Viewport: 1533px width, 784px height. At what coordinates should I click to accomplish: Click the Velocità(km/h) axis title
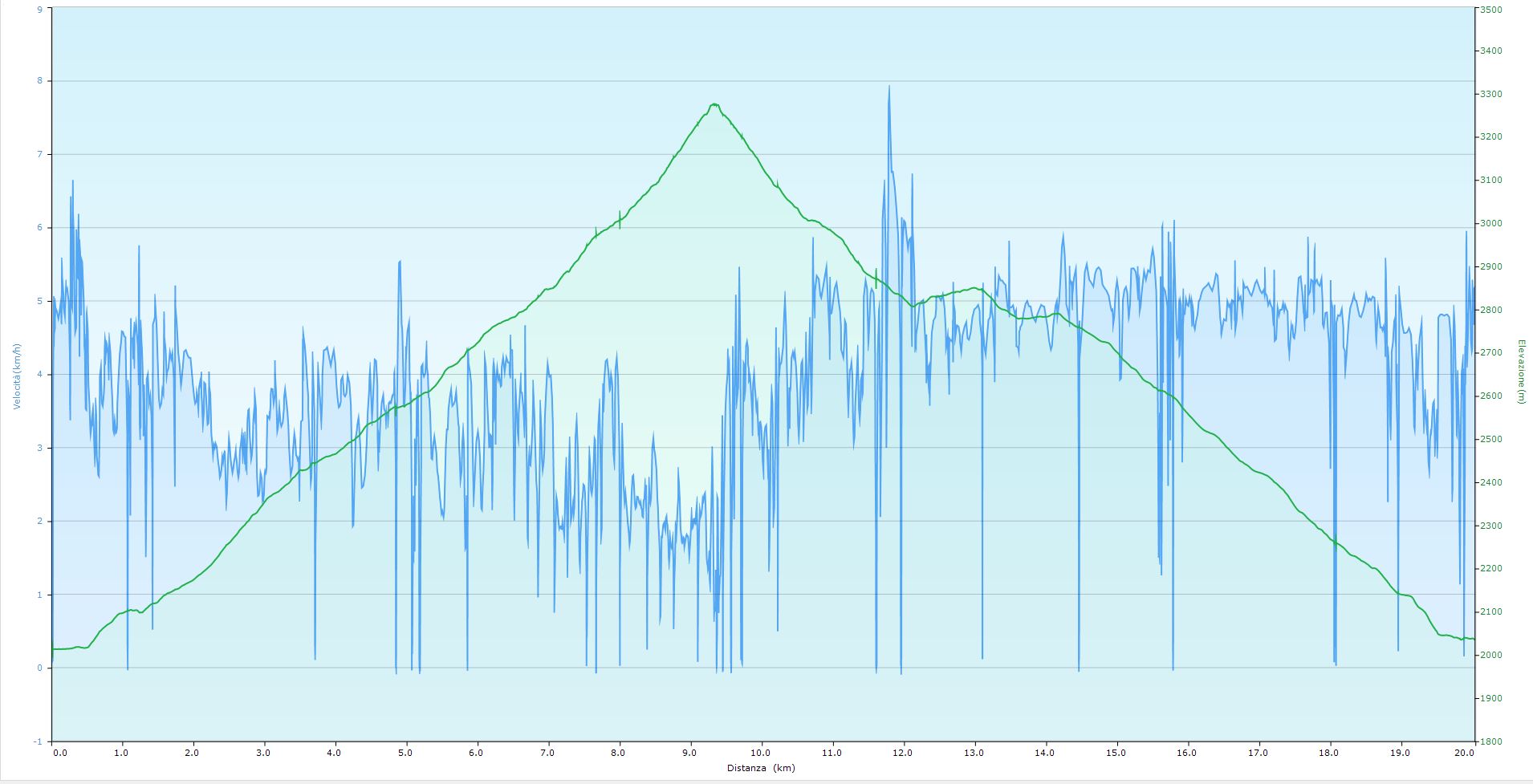[x=16, y=376]
